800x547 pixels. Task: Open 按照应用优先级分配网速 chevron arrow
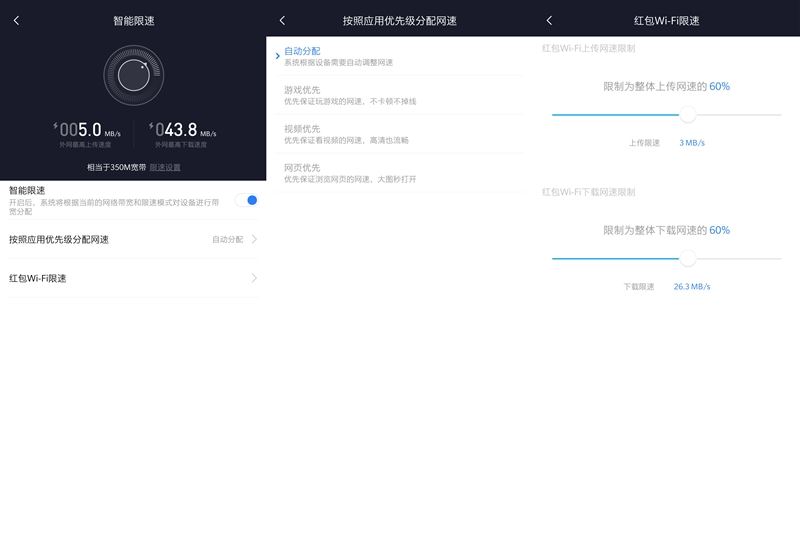254,239
